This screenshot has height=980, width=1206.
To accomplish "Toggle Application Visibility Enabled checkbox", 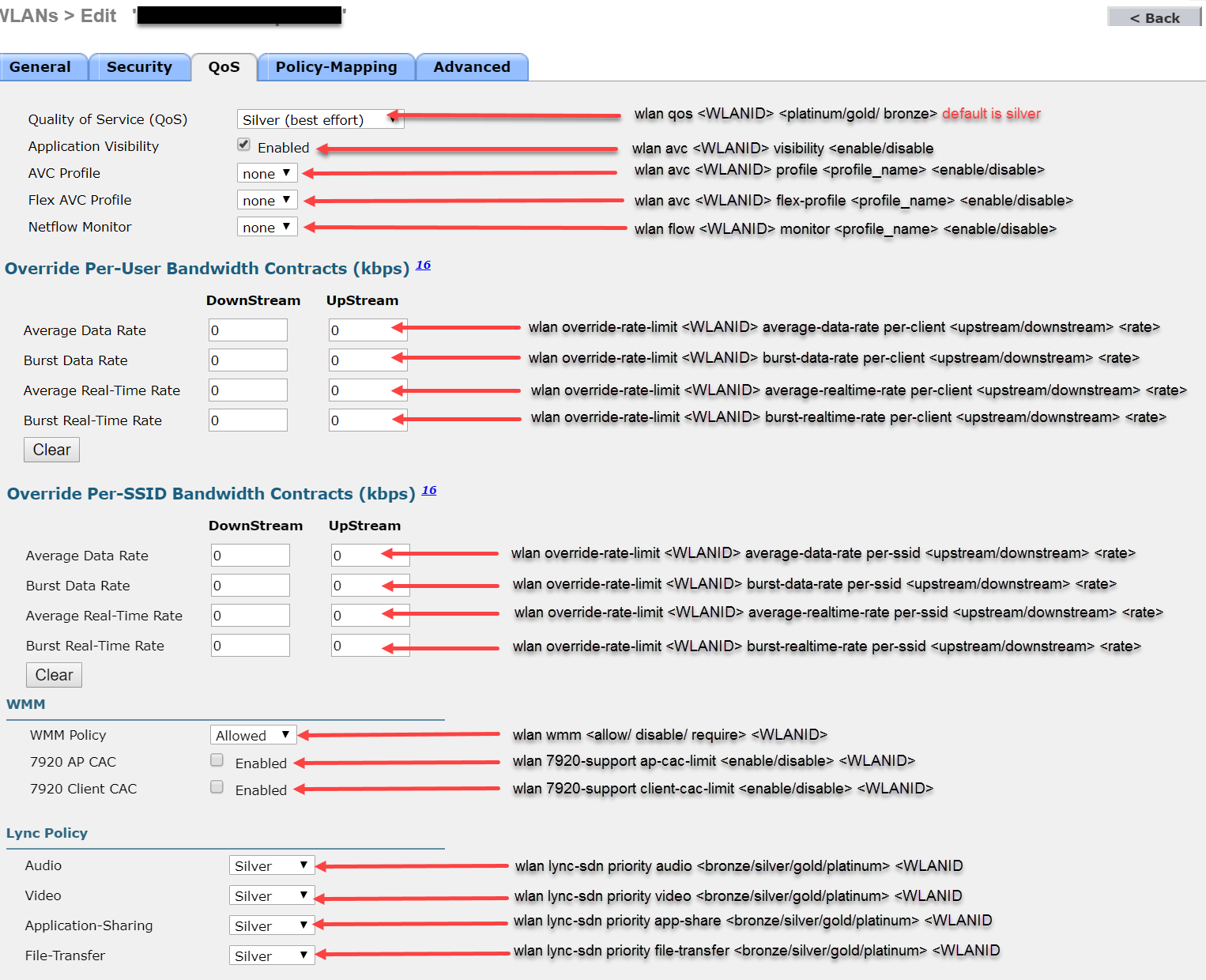I will tap(244, 145).
